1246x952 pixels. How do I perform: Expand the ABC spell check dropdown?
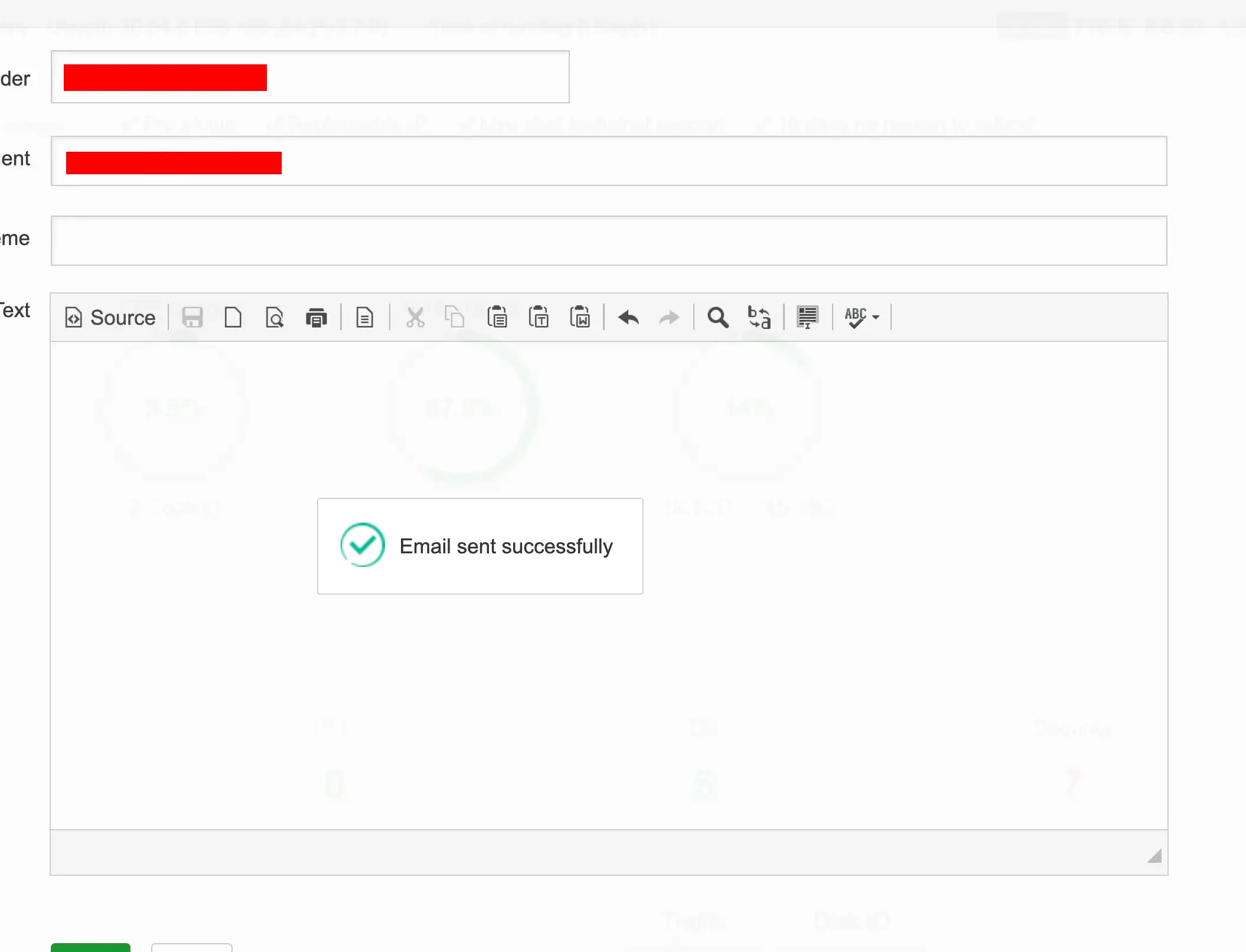pyautogui.click(x=862, y=318)
